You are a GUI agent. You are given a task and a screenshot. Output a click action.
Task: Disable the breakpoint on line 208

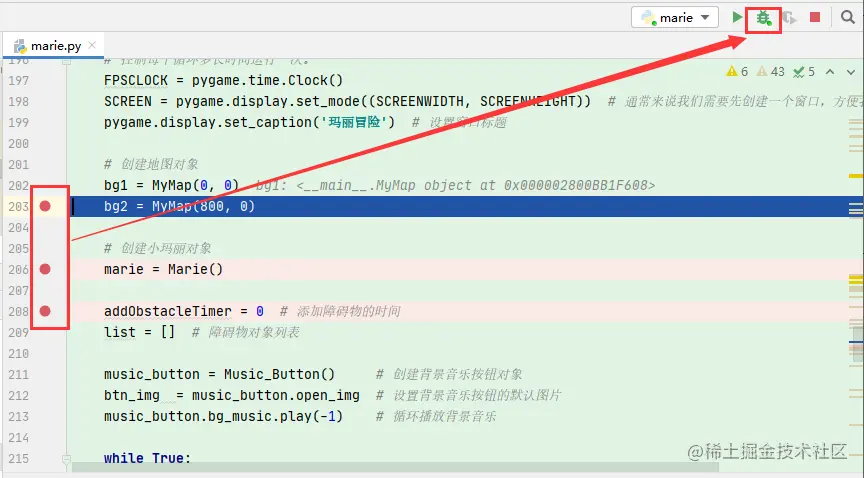45,311
